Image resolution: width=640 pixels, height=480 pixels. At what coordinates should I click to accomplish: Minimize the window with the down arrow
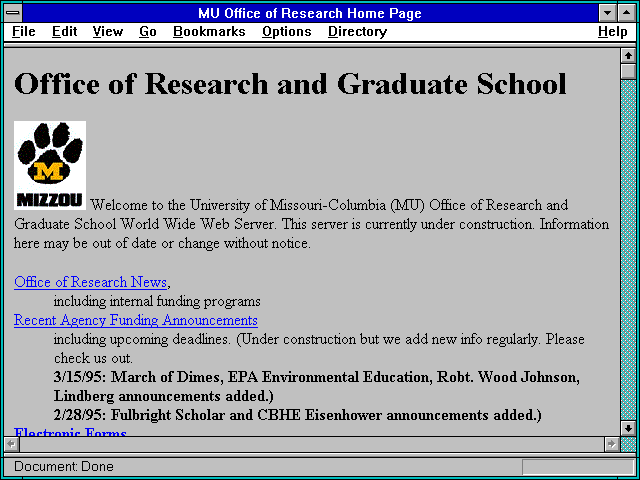[607, 13]
